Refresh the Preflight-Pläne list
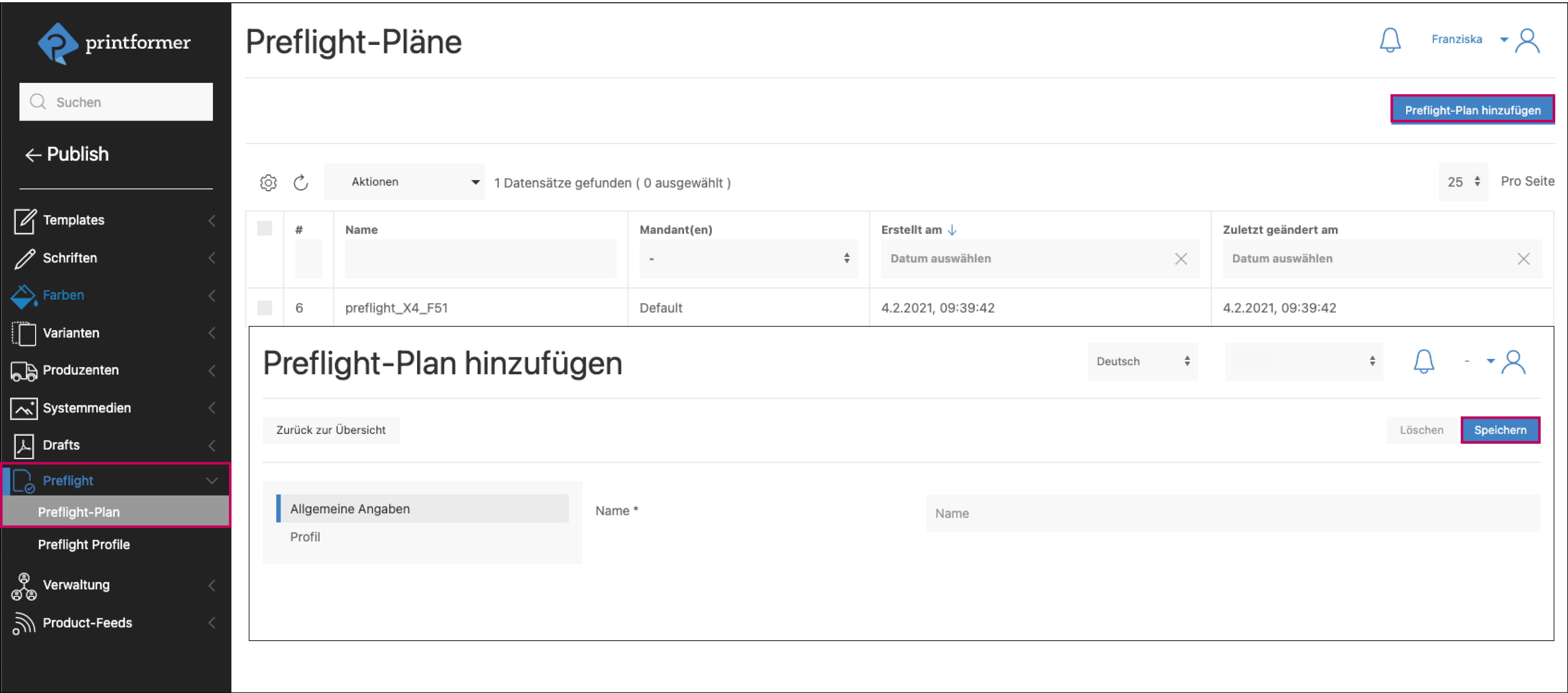Viewport: 1568px width, 693px height. point(301,183)
